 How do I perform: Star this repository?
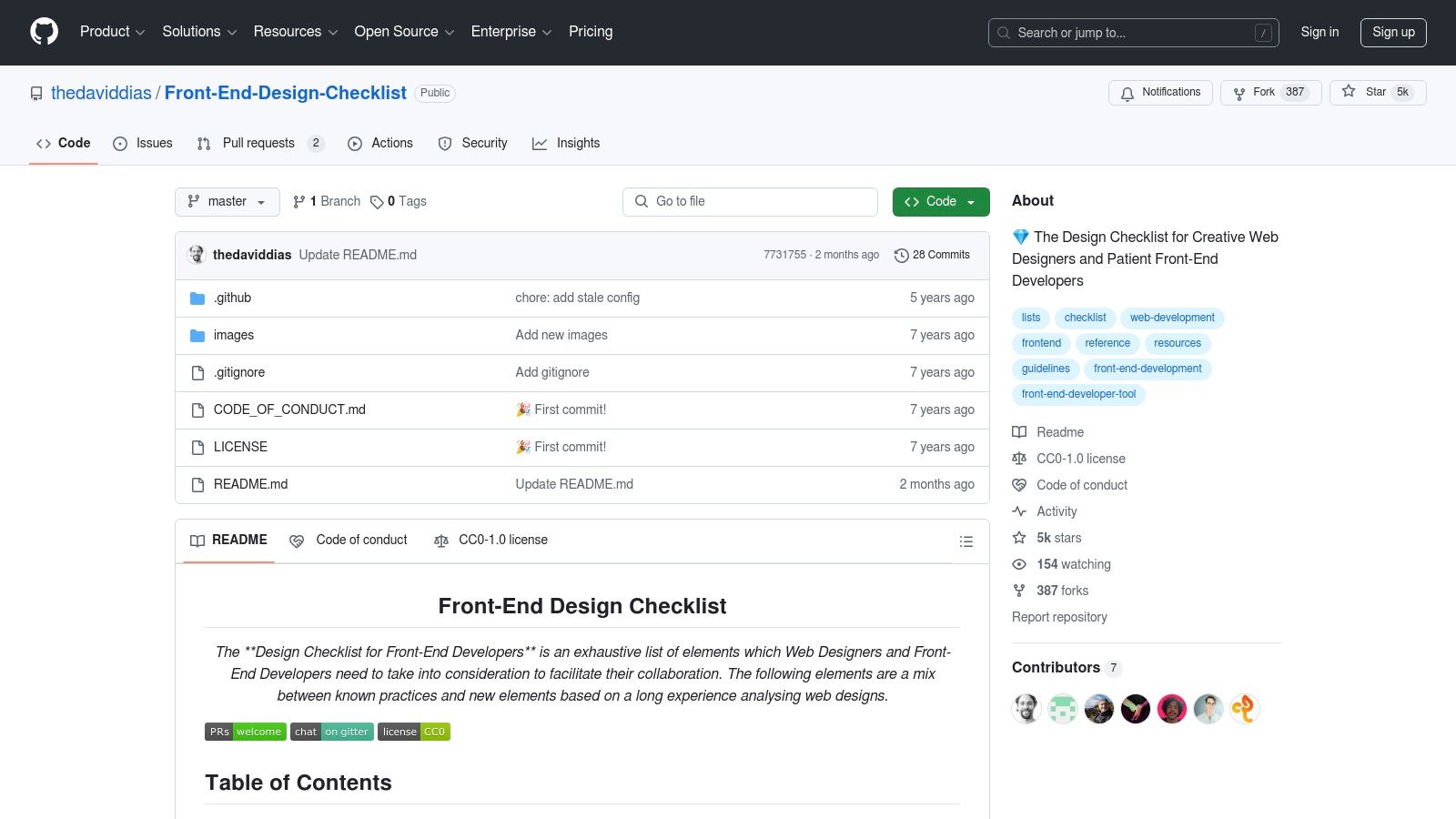tap(1378, 92)
